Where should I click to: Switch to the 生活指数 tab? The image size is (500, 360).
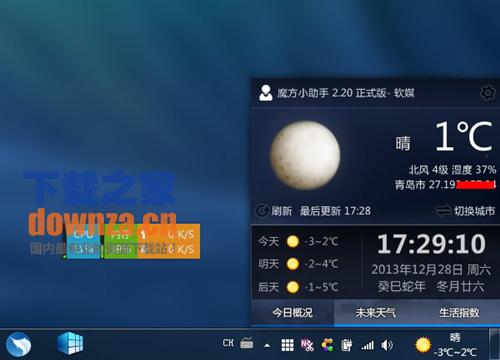coord(459,312)
